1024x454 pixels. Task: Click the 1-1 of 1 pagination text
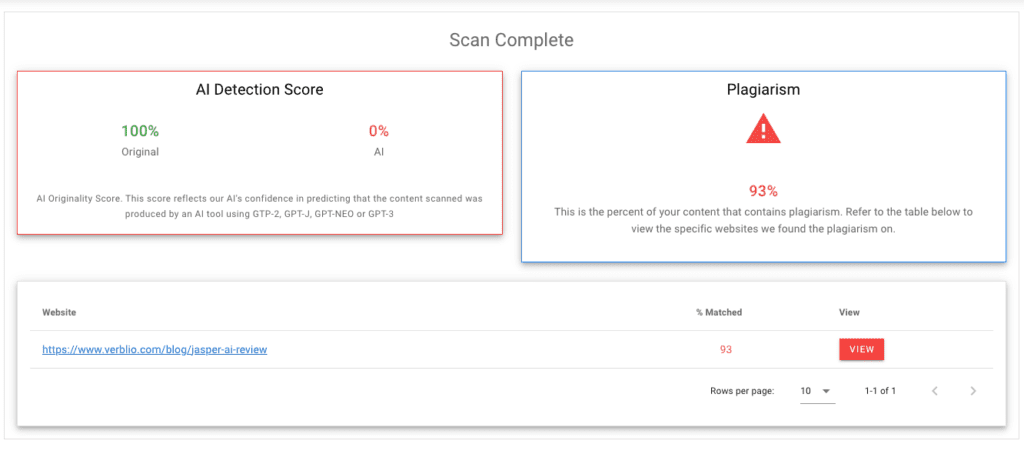click(x=880, y=391)
